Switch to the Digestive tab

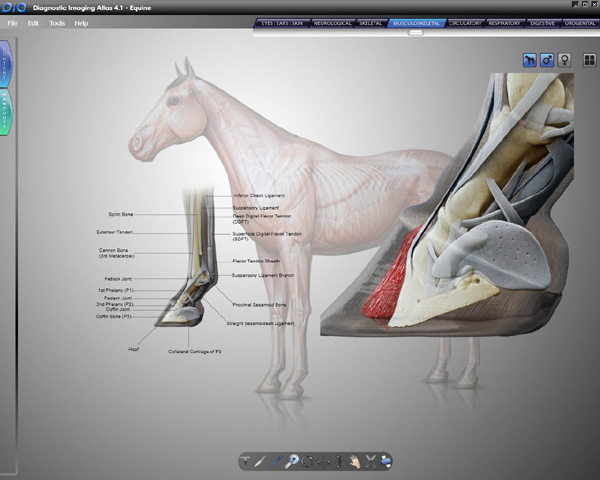point(543,23)
